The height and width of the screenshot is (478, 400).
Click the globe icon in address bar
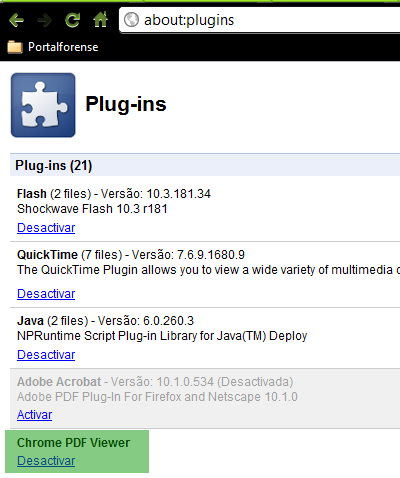[x=131, y=20]
